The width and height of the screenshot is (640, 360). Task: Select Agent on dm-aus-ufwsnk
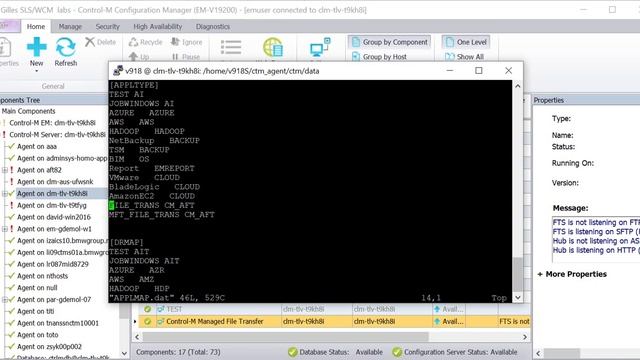point(55,182)
